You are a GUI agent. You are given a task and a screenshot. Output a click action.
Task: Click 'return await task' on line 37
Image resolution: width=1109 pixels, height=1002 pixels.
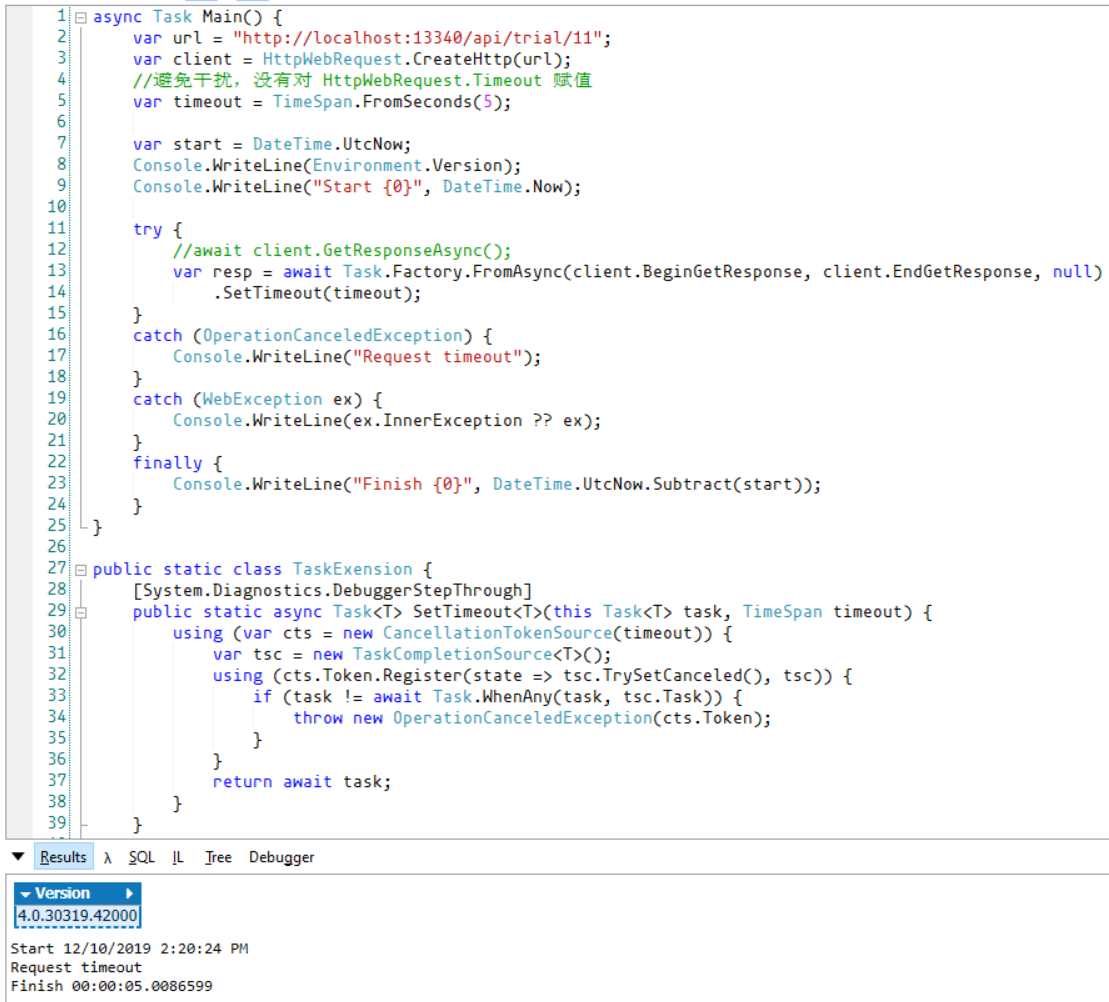[297, 781]
